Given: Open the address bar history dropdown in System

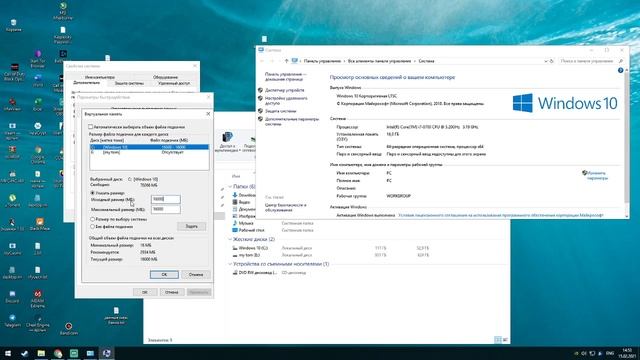Looking at the screenshot, I should 546,61.
